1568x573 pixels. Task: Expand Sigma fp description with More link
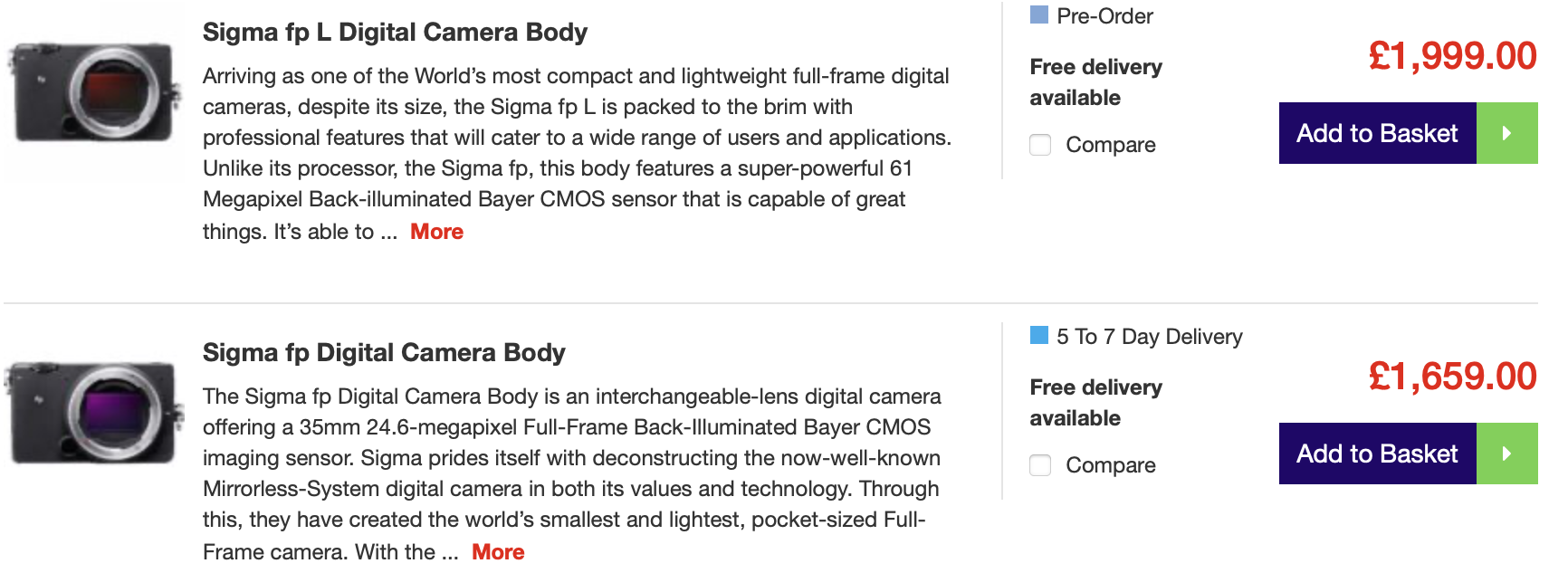coord(498,552)
